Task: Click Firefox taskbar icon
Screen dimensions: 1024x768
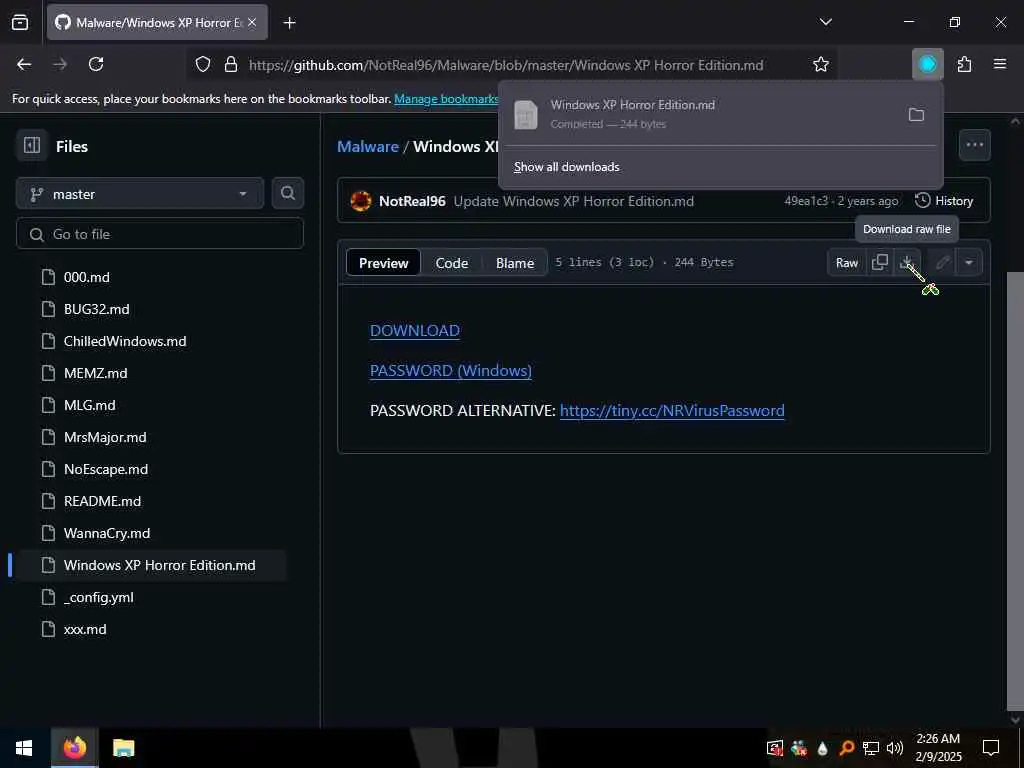Action: 74,748
